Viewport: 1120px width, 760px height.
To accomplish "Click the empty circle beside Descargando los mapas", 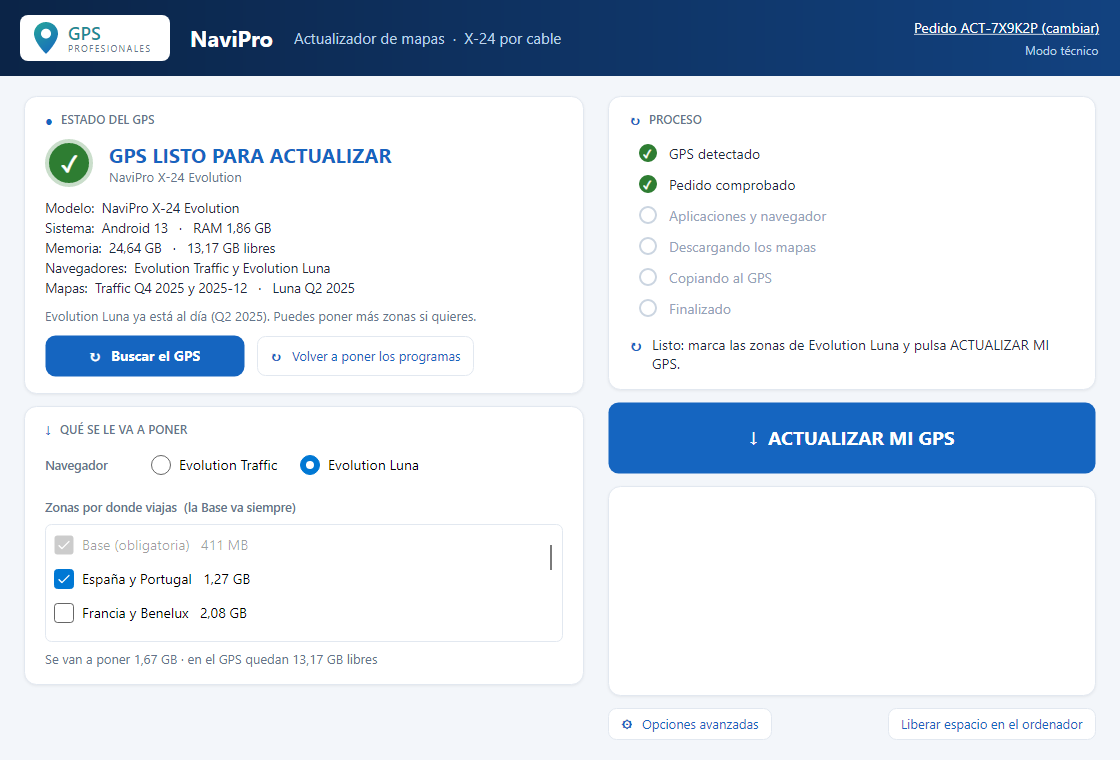I will pos(648,246).
